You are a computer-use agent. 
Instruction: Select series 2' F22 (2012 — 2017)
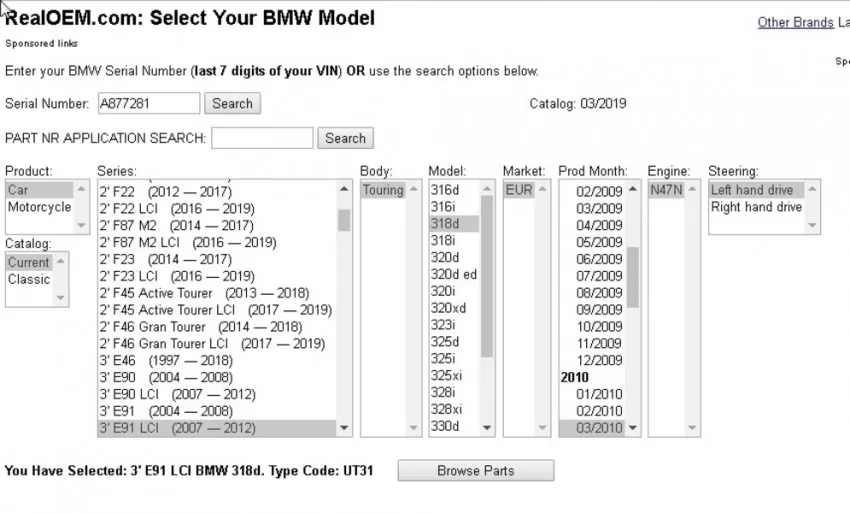click(x=217, y=191)
